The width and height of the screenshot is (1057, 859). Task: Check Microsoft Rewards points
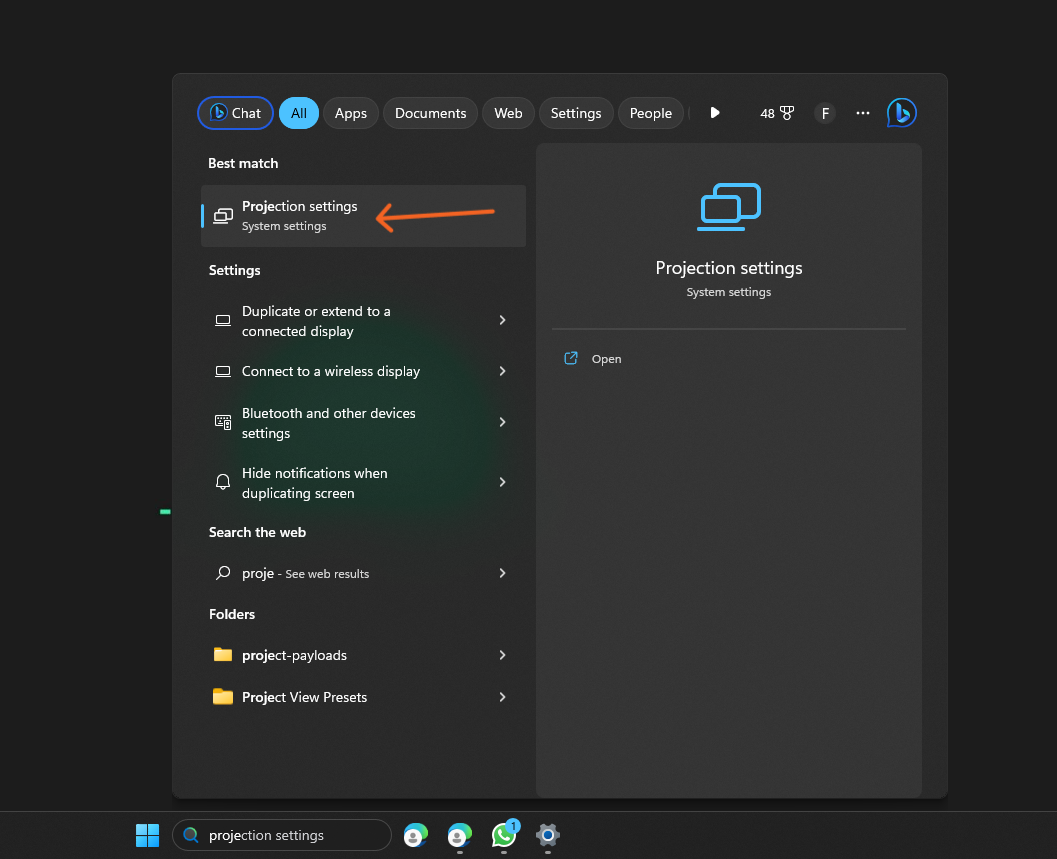[777, 113]
